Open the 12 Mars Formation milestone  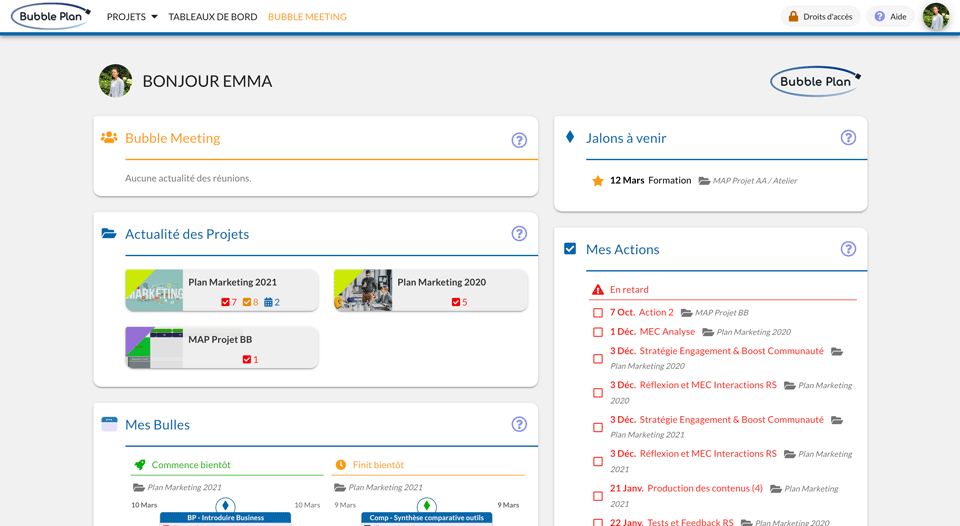point(650,181)
